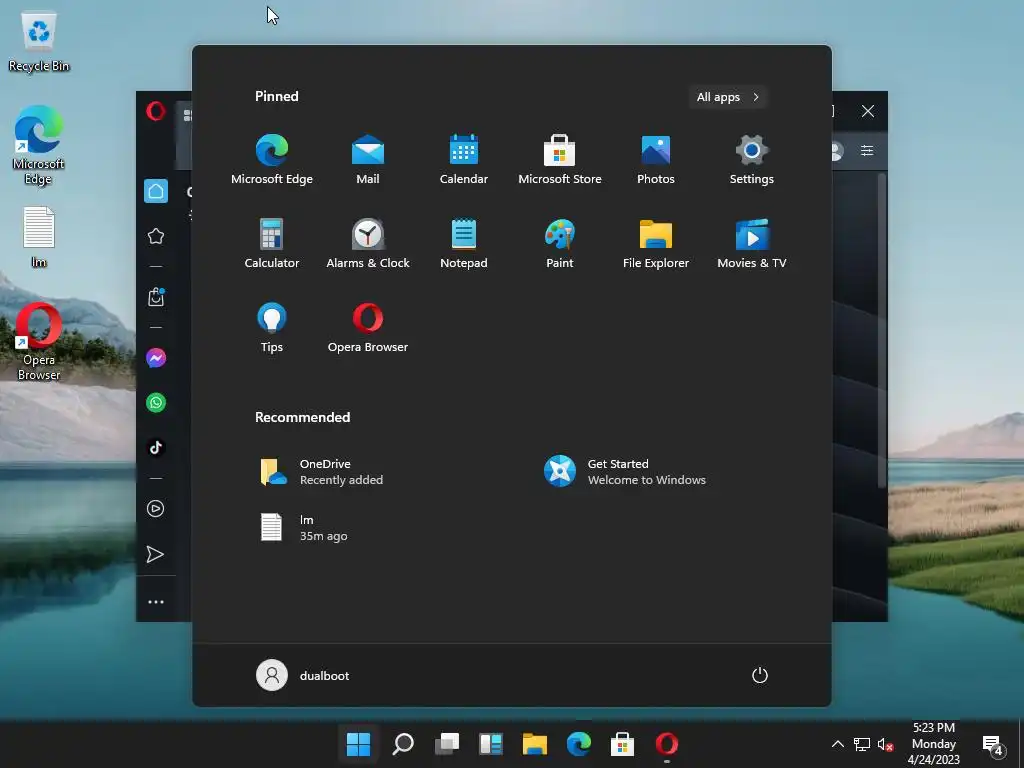
Task: Expand the All apps list
Action: point(727,97)
